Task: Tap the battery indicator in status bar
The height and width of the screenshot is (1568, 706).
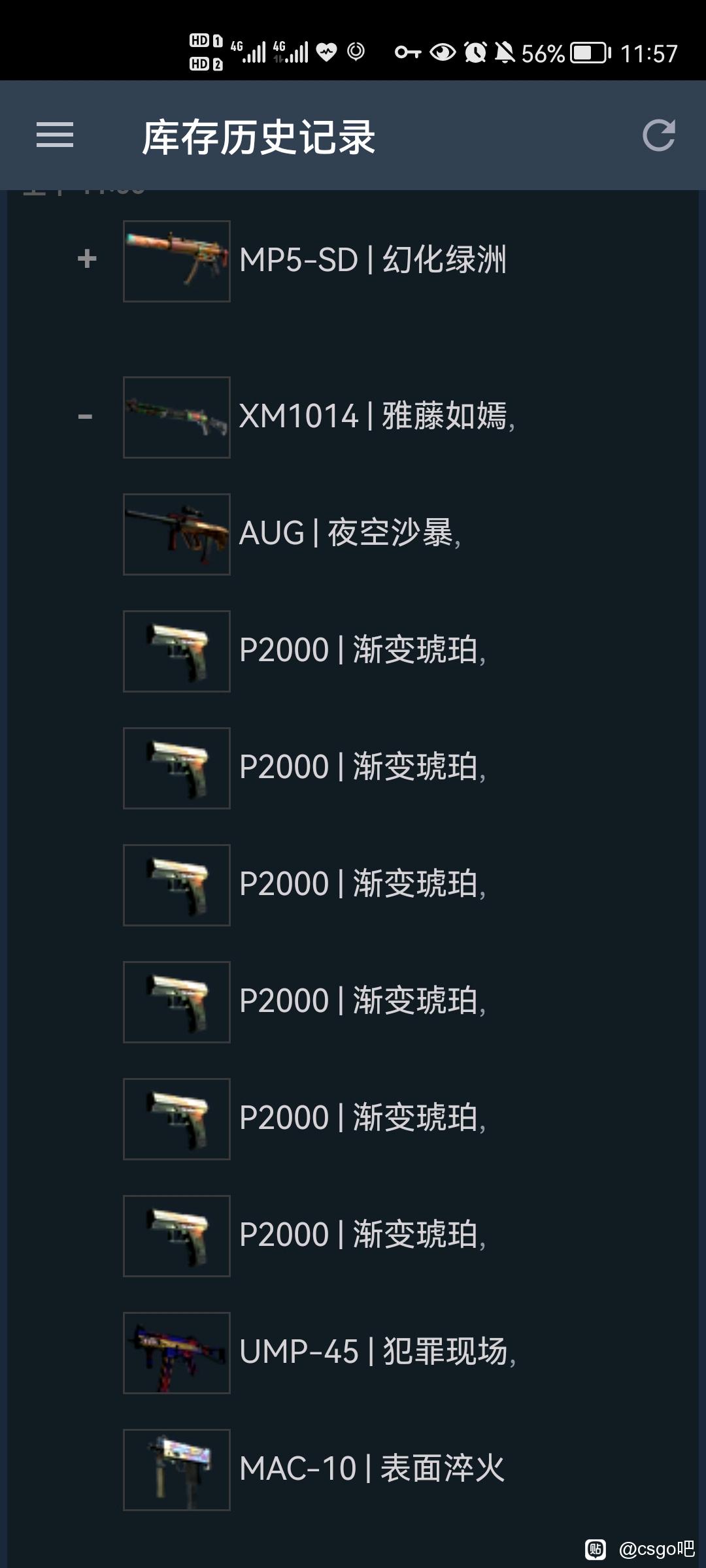Action: pos(591,52)
